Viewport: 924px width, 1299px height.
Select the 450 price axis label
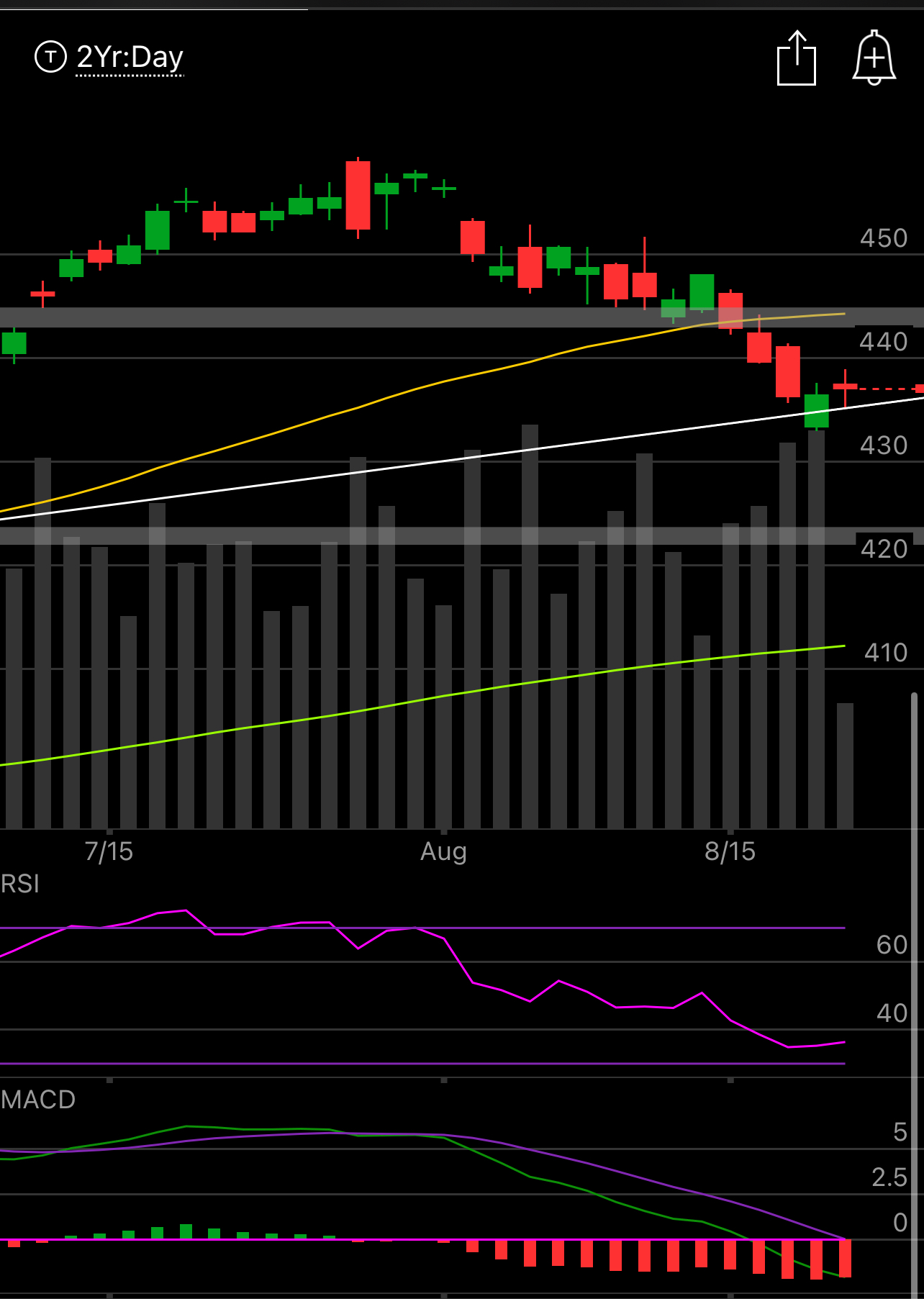pyautogui.click(x=884, y=238)
